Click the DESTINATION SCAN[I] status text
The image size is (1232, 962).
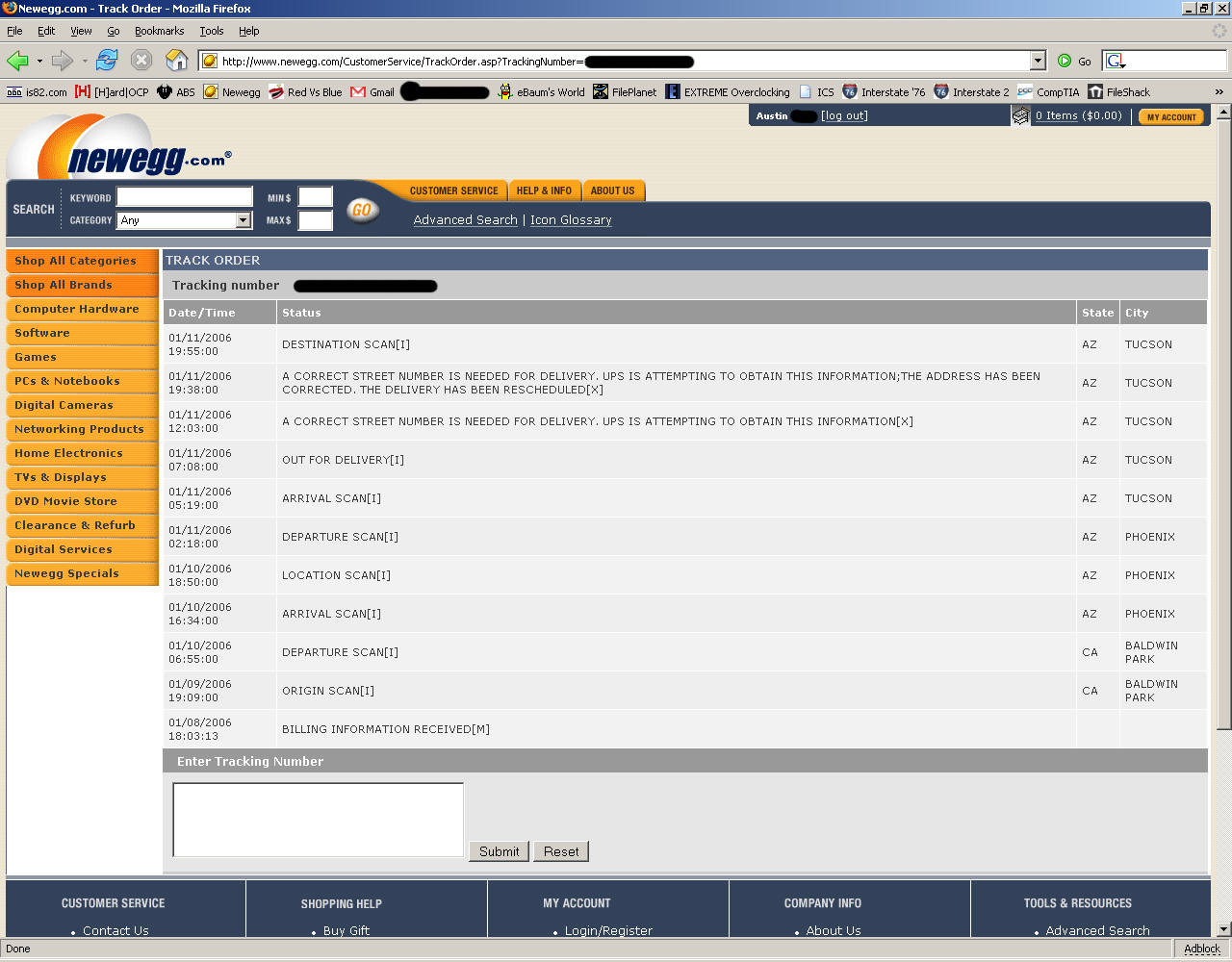click(346, 344)
